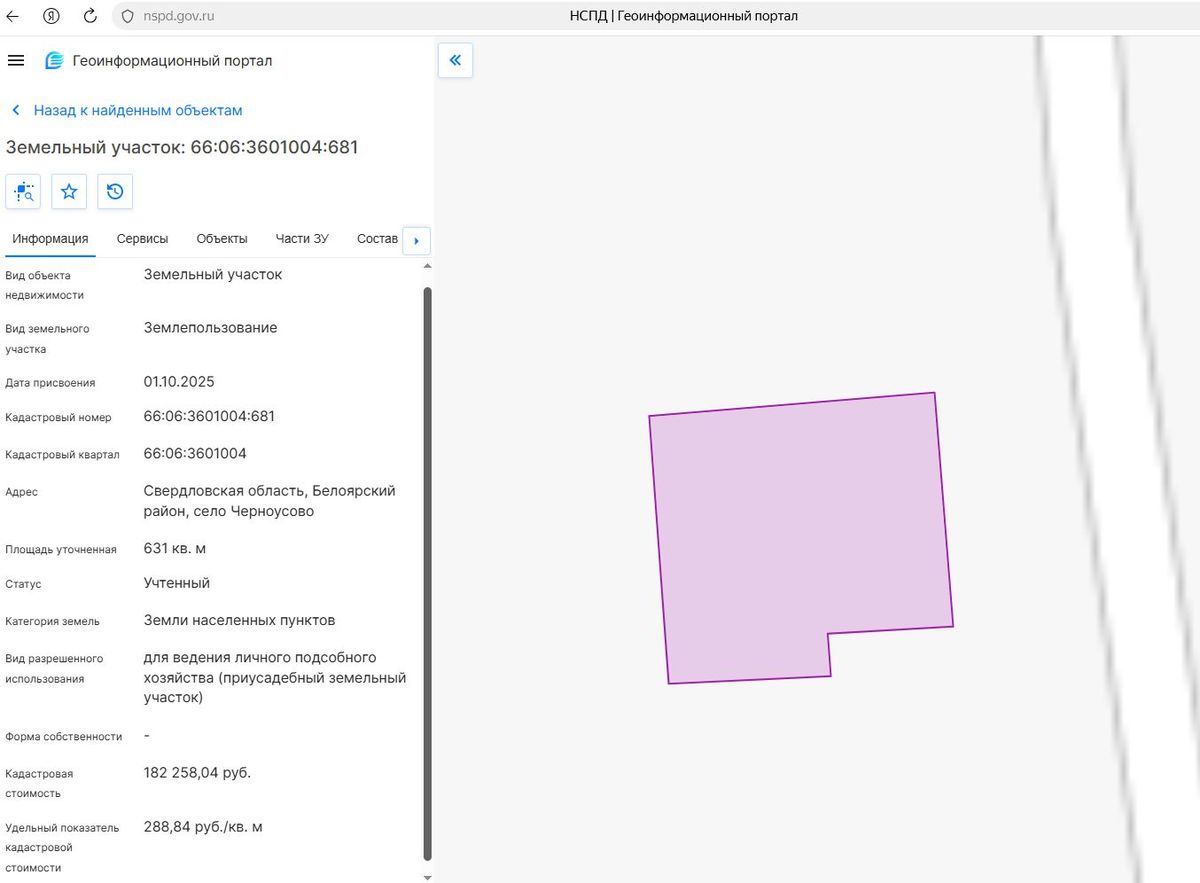1200x883 pixels.
Task: Open the Объекты tab
Action: (222, 239)
